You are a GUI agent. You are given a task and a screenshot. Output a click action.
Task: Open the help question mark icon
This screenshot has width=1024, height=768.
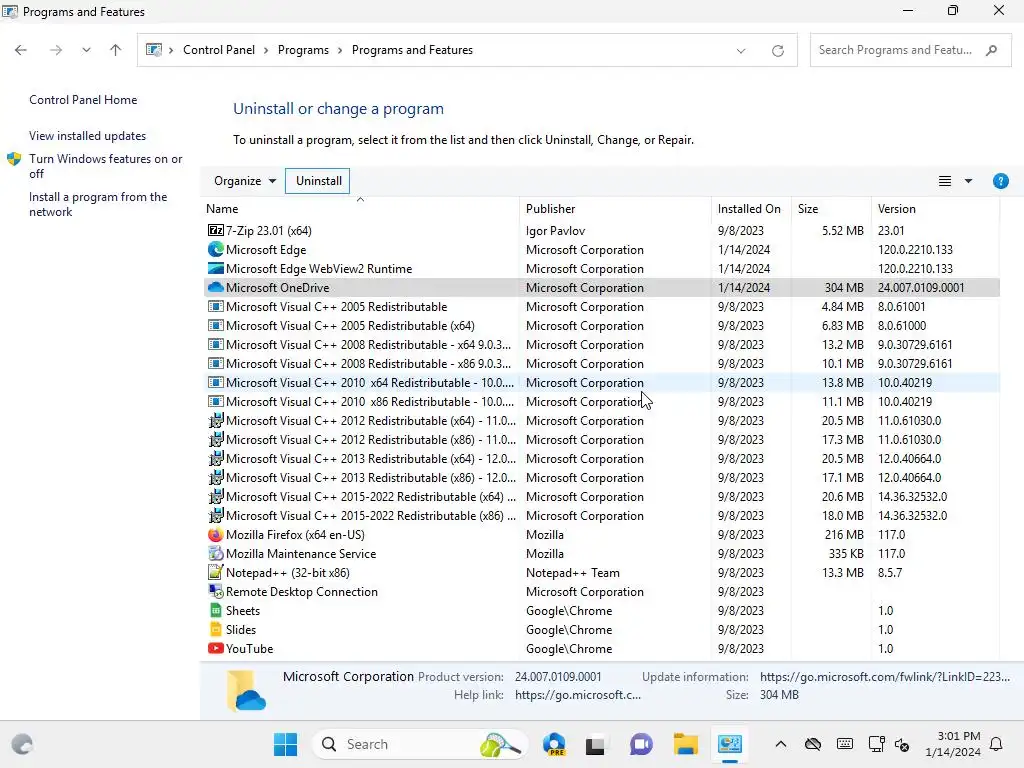(x=1000, y=181)
